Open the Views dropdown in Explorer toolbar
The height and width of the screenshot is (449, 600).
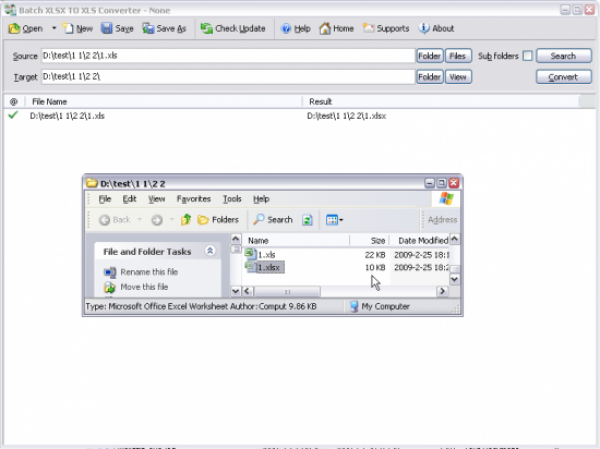[x=334, y=220]
